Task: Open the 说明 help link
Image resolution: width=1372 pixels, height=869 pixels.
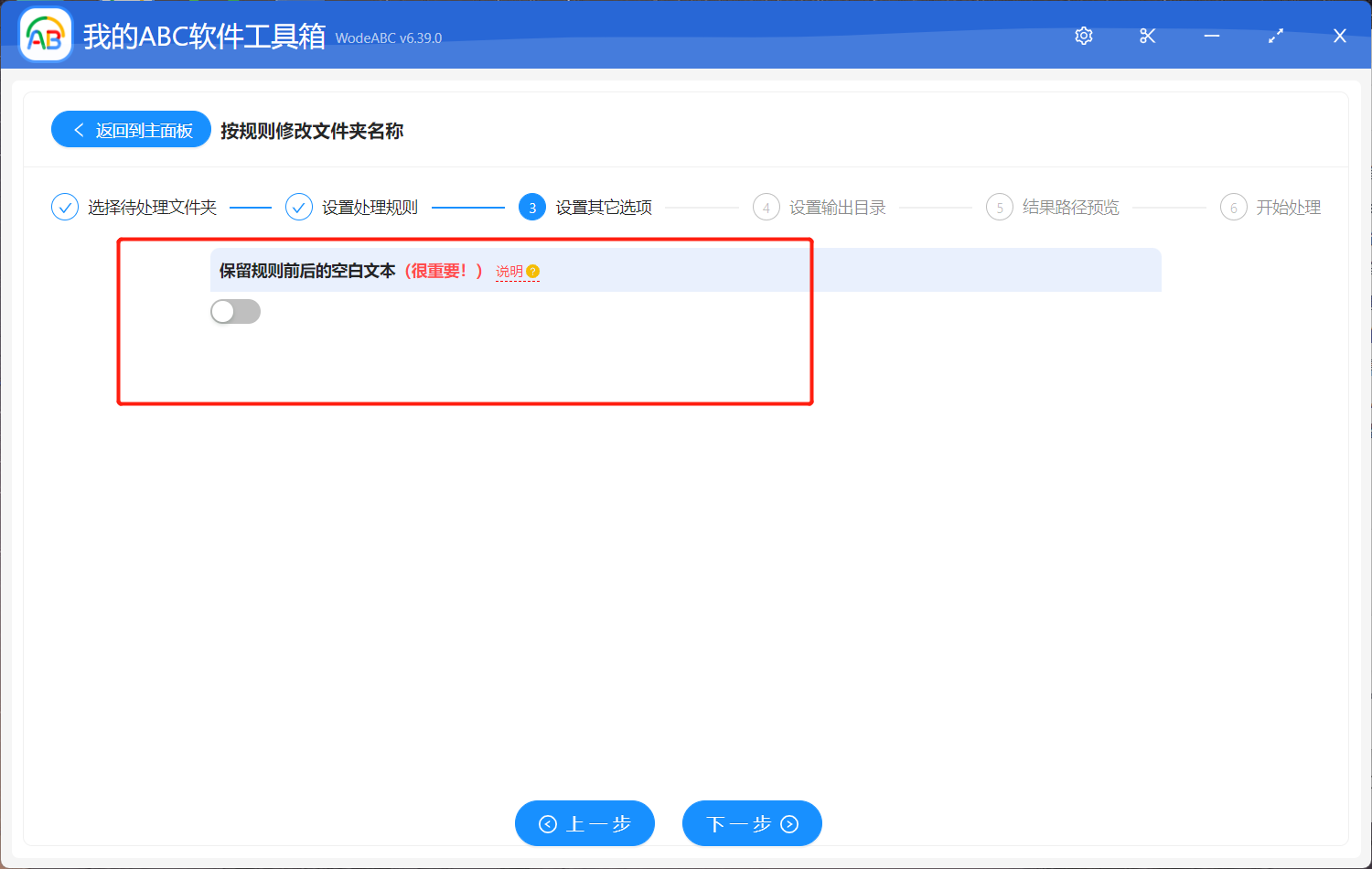Action: 511,271
